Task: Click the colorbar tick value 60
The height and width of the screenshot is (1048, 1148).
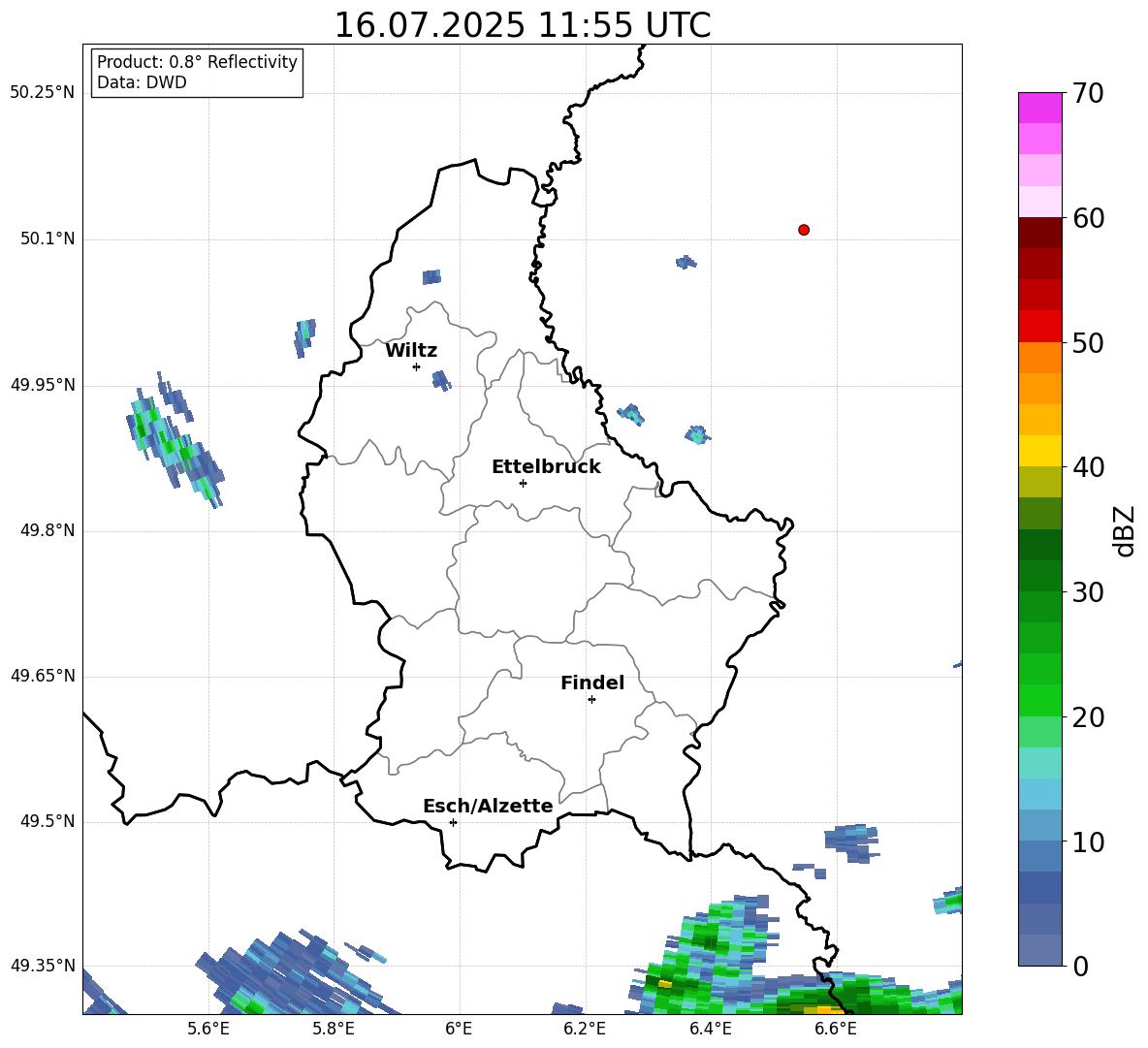Action: [x=1088, y=218]
